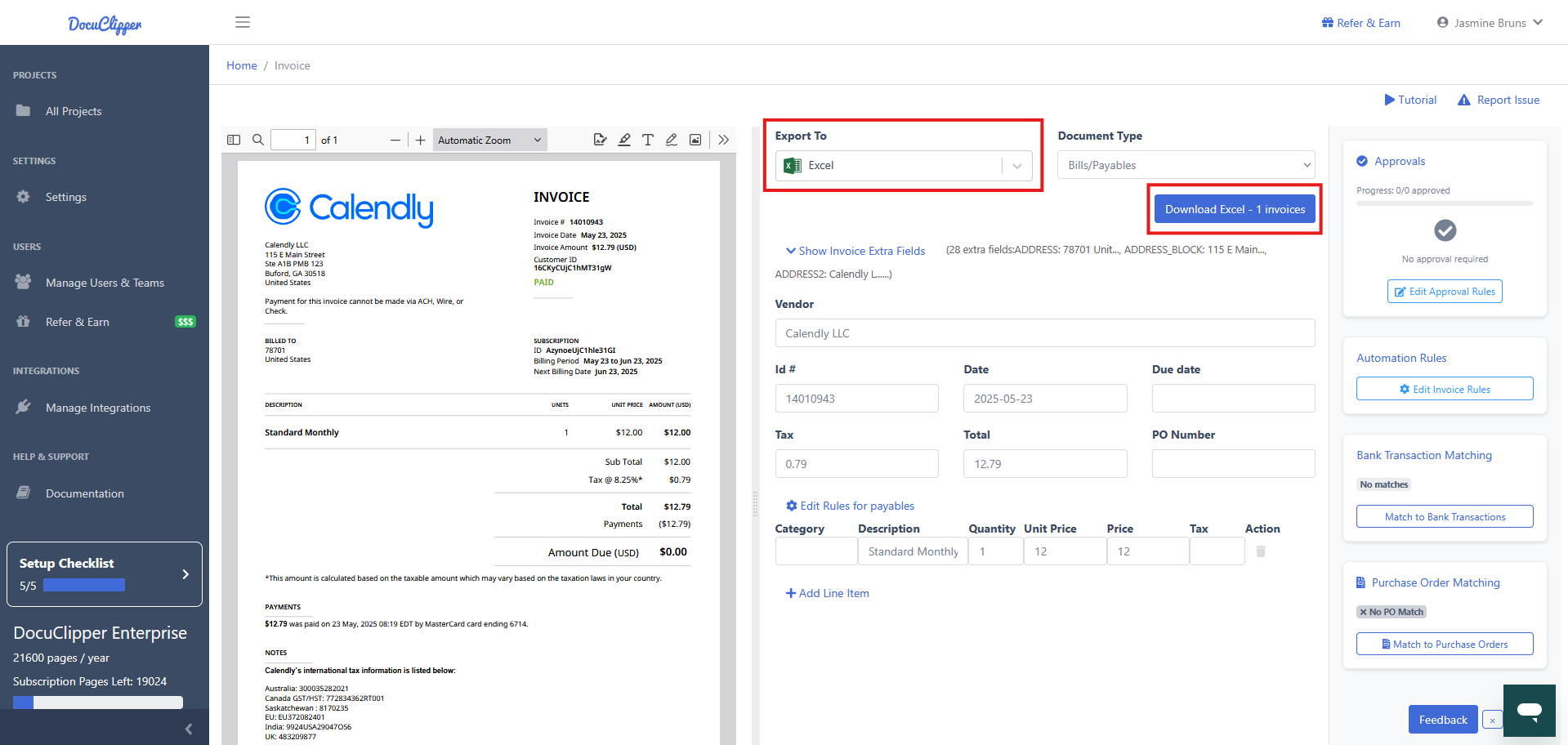Click Download Excel - 1 invoices

[1234, 208]
